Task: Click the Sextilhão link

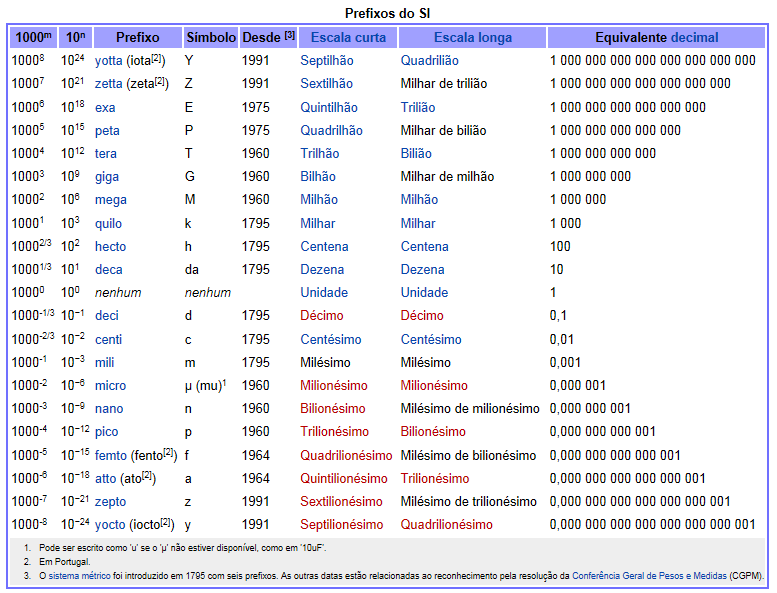Action: click(326, 84)
